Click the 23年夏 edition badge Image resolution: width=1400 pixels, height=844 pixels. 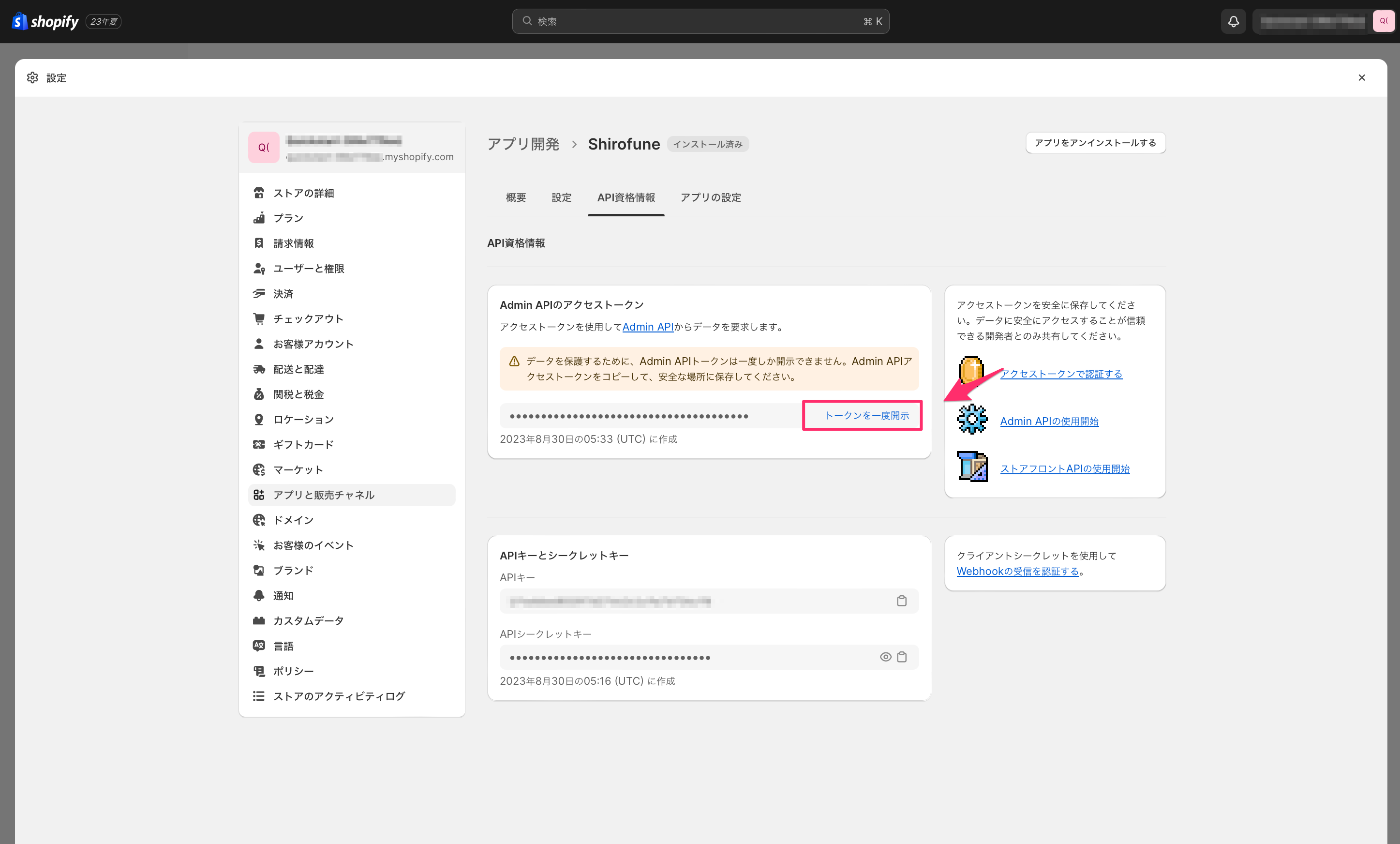pos(104,22)
